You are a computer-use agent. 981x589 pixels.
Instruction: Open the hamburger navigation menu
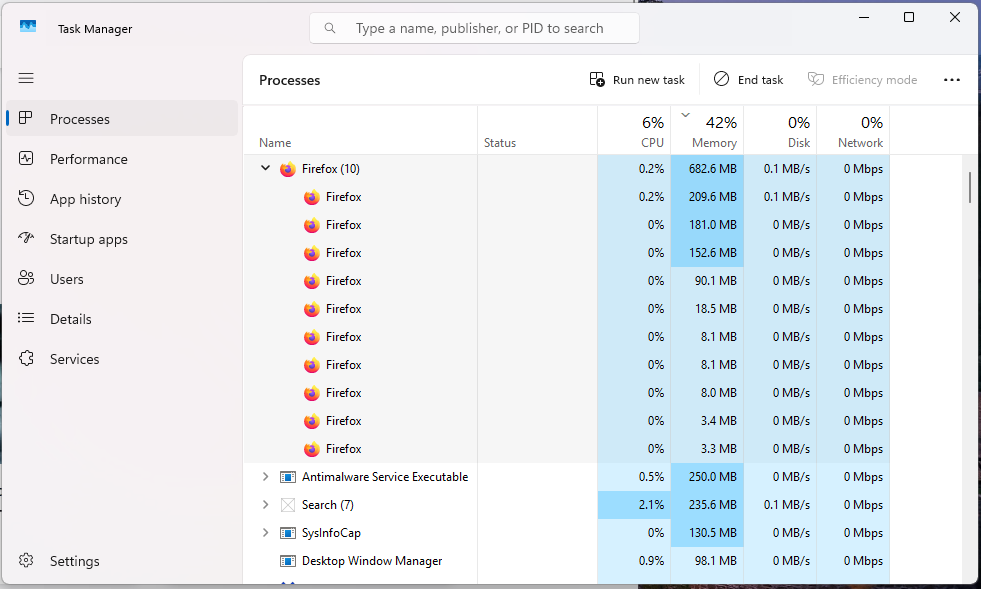pyautogui.click(x=26, y=78)
